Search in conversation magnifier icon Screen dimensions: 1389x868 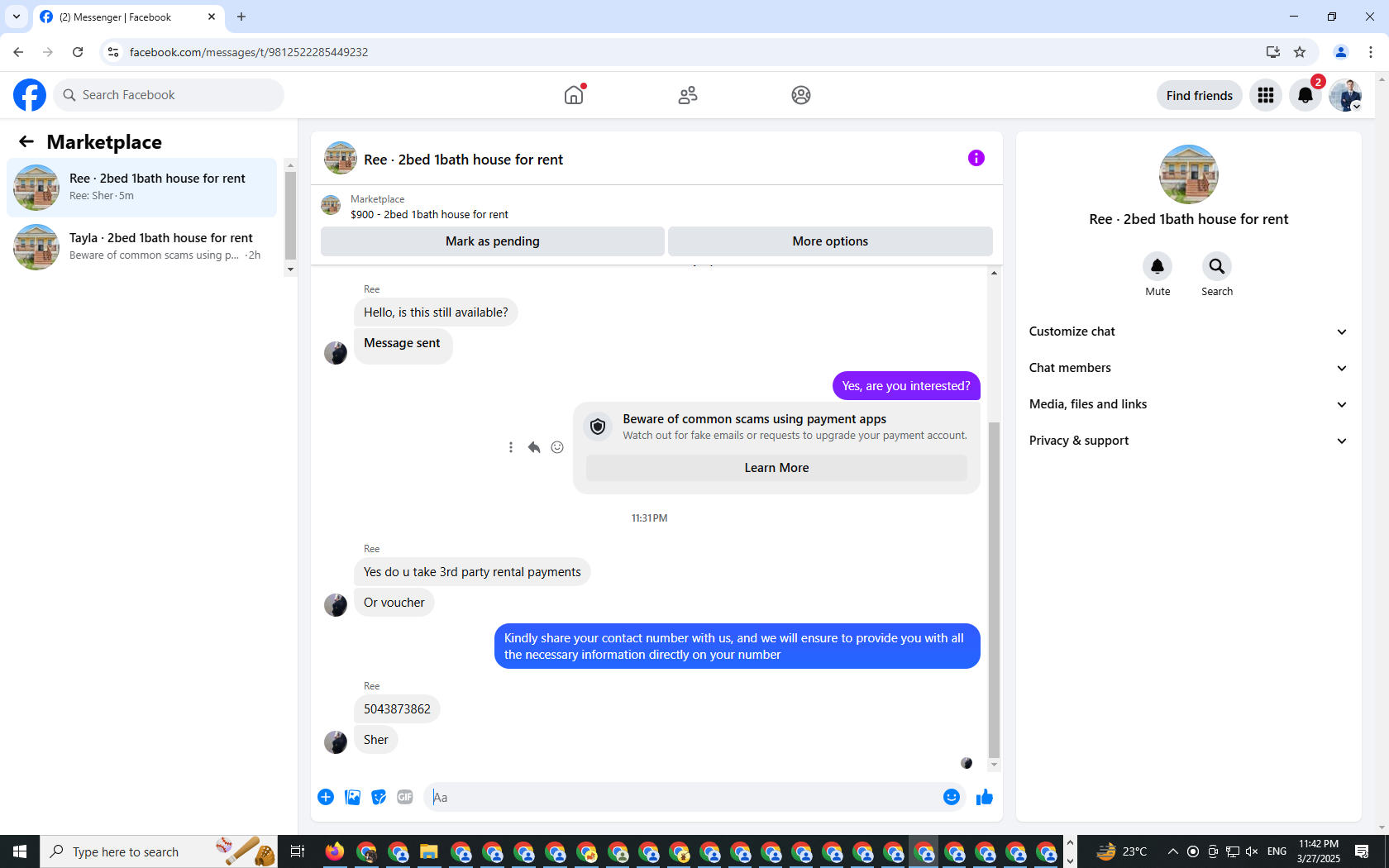click(x=1217, y=266)
